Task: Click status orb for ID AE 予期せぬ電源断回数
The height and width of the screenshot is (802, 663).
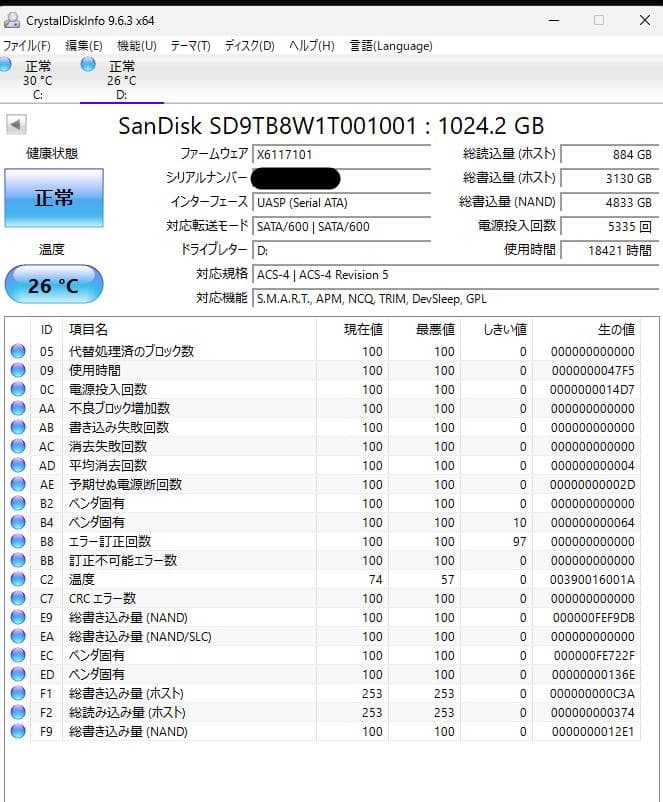Action: (x=18, y=484)
